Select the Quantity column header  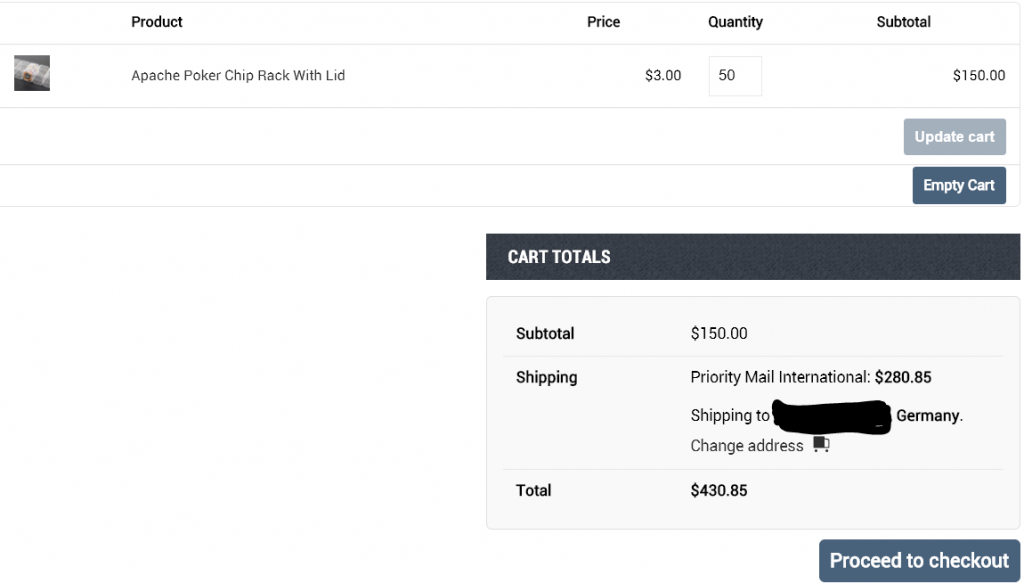pyautogui.click(x=735, y=22)
